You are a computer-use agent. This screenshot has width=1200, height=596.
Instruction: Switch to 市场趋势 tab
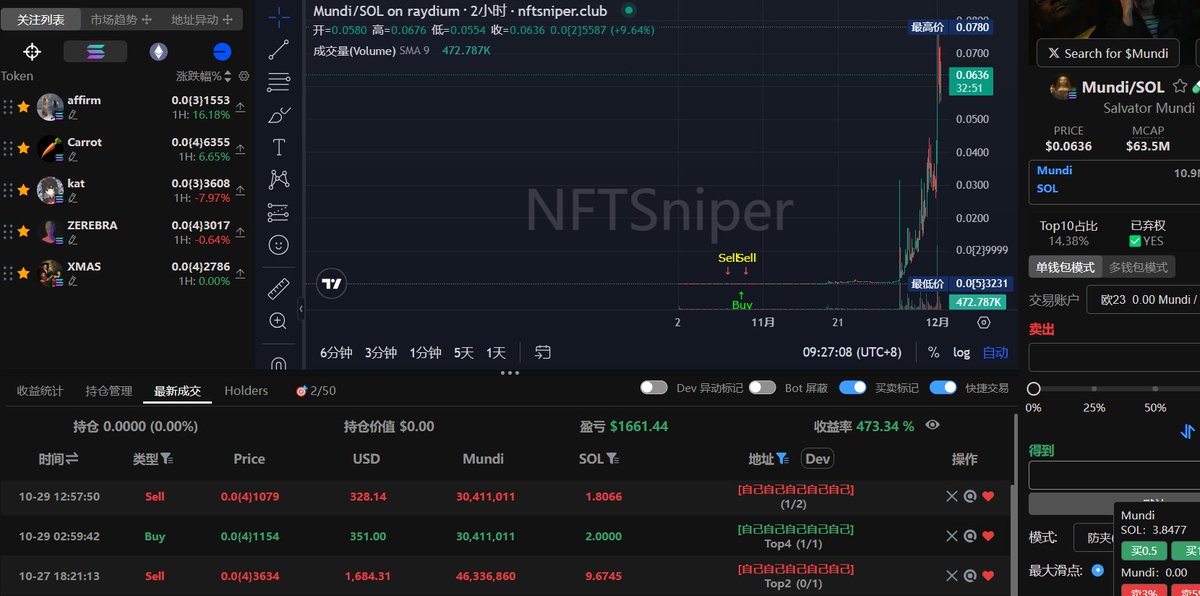121,19
